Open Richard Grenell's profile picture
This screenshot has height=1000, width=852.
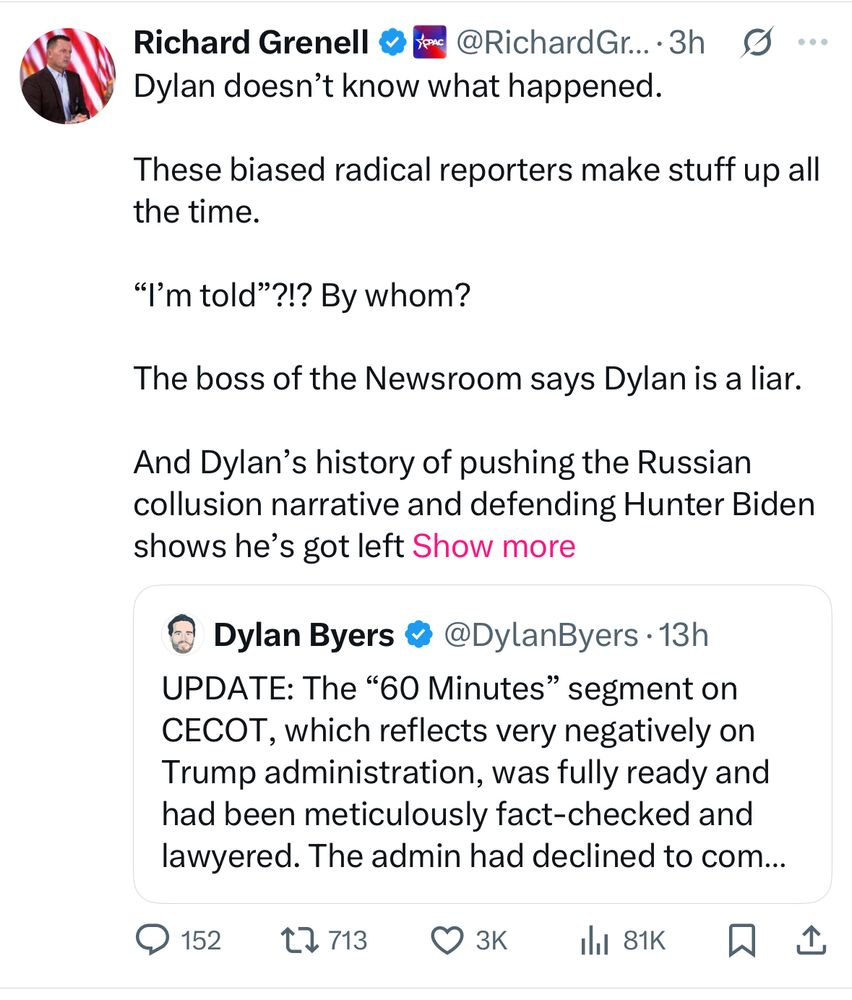click(x=66, y=75)
